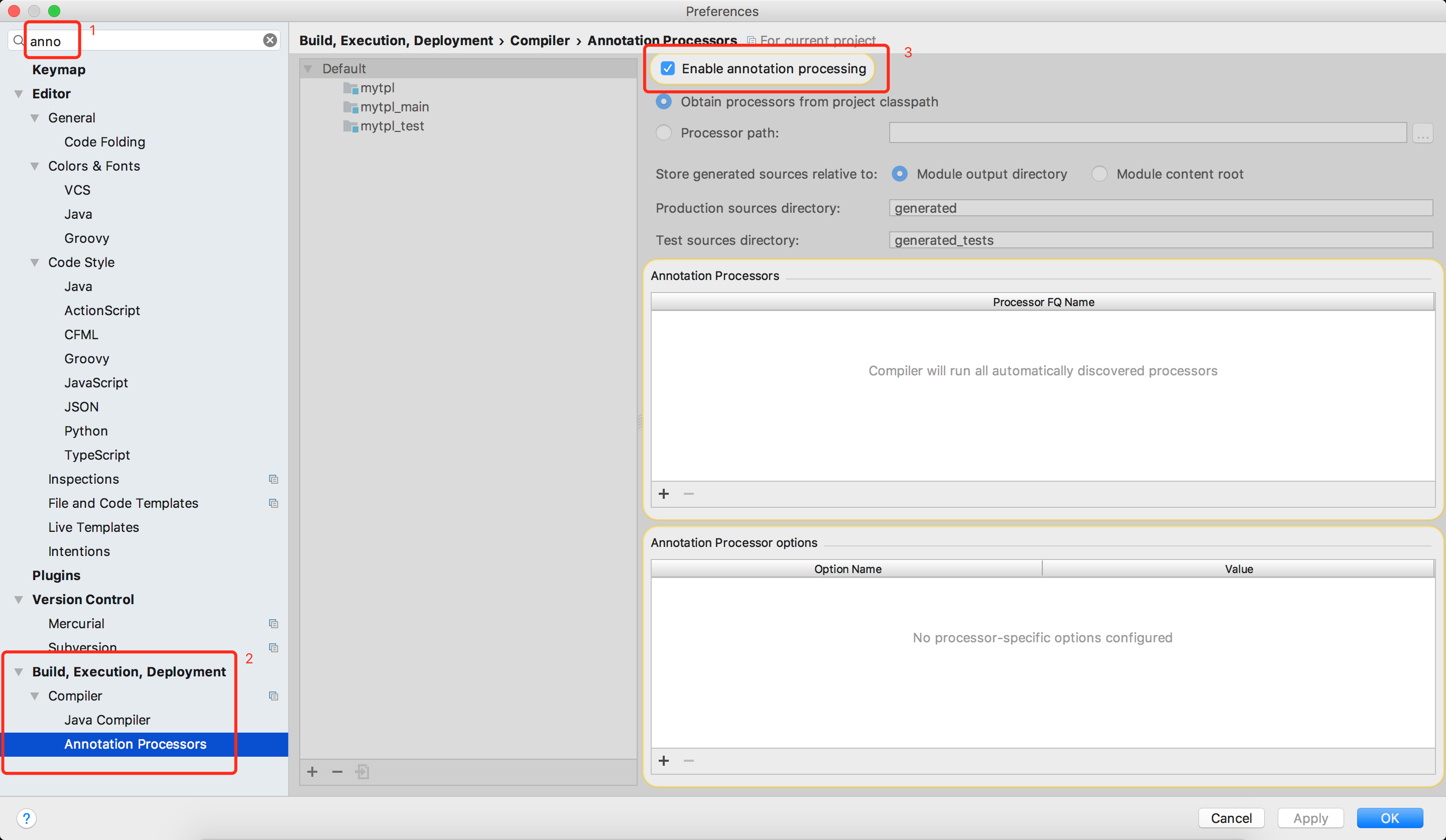Screen dimensions: 1446x840
Task: Click the Production sources directory field
Action: 1159,208
